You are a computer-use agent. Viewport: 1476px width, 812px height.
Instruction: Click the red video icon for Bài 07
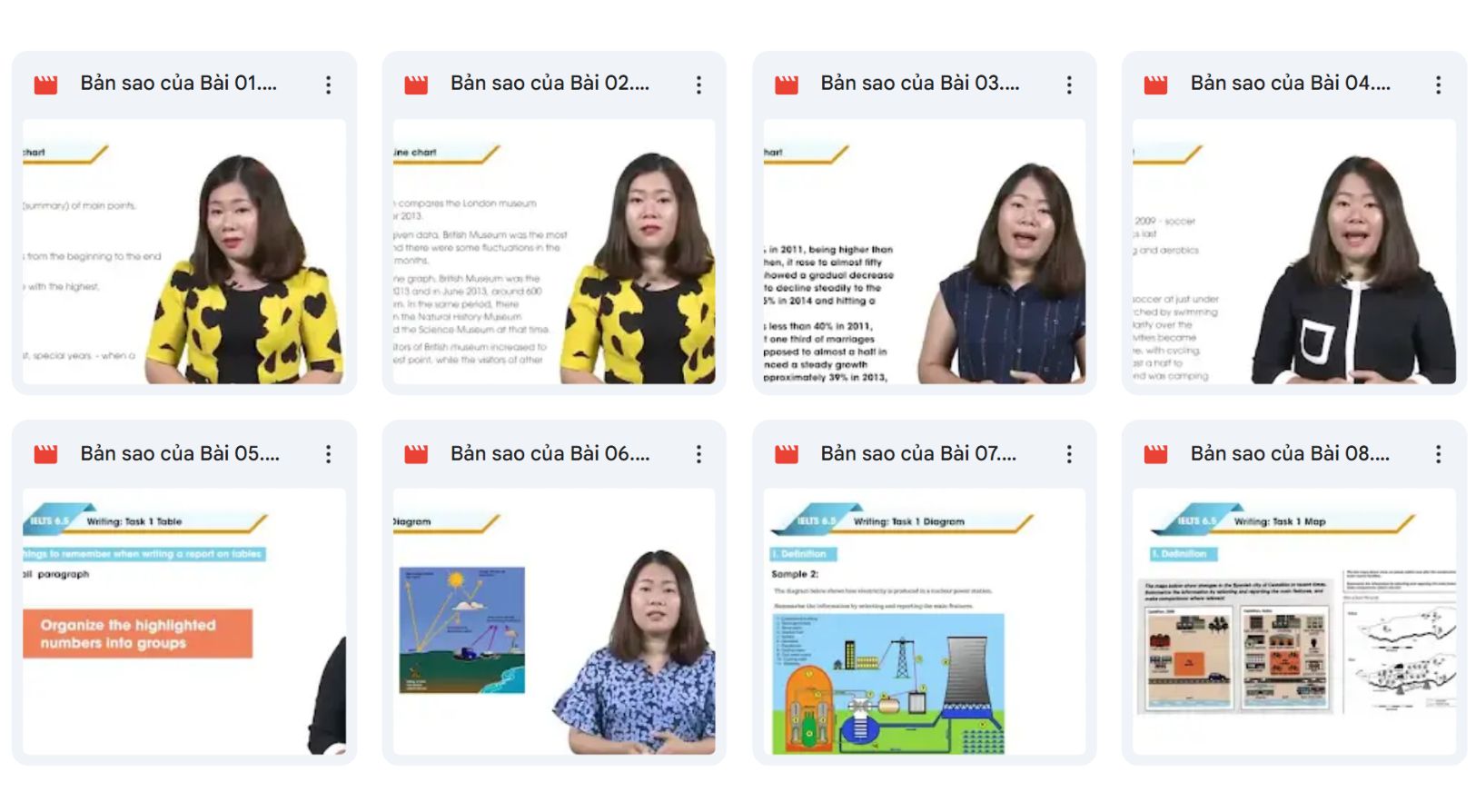coord(787,454)
